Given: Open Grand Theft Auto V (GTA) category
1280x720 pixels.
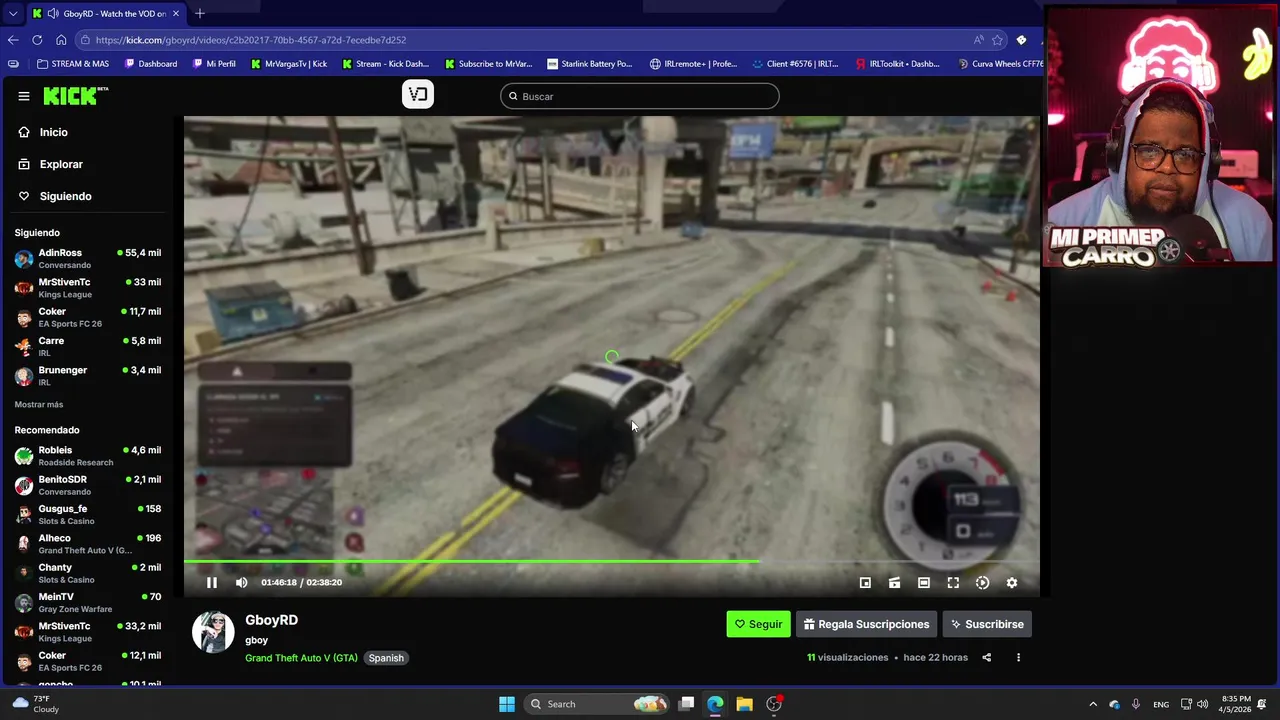Looking at the screenshot, I should [301, 658].
